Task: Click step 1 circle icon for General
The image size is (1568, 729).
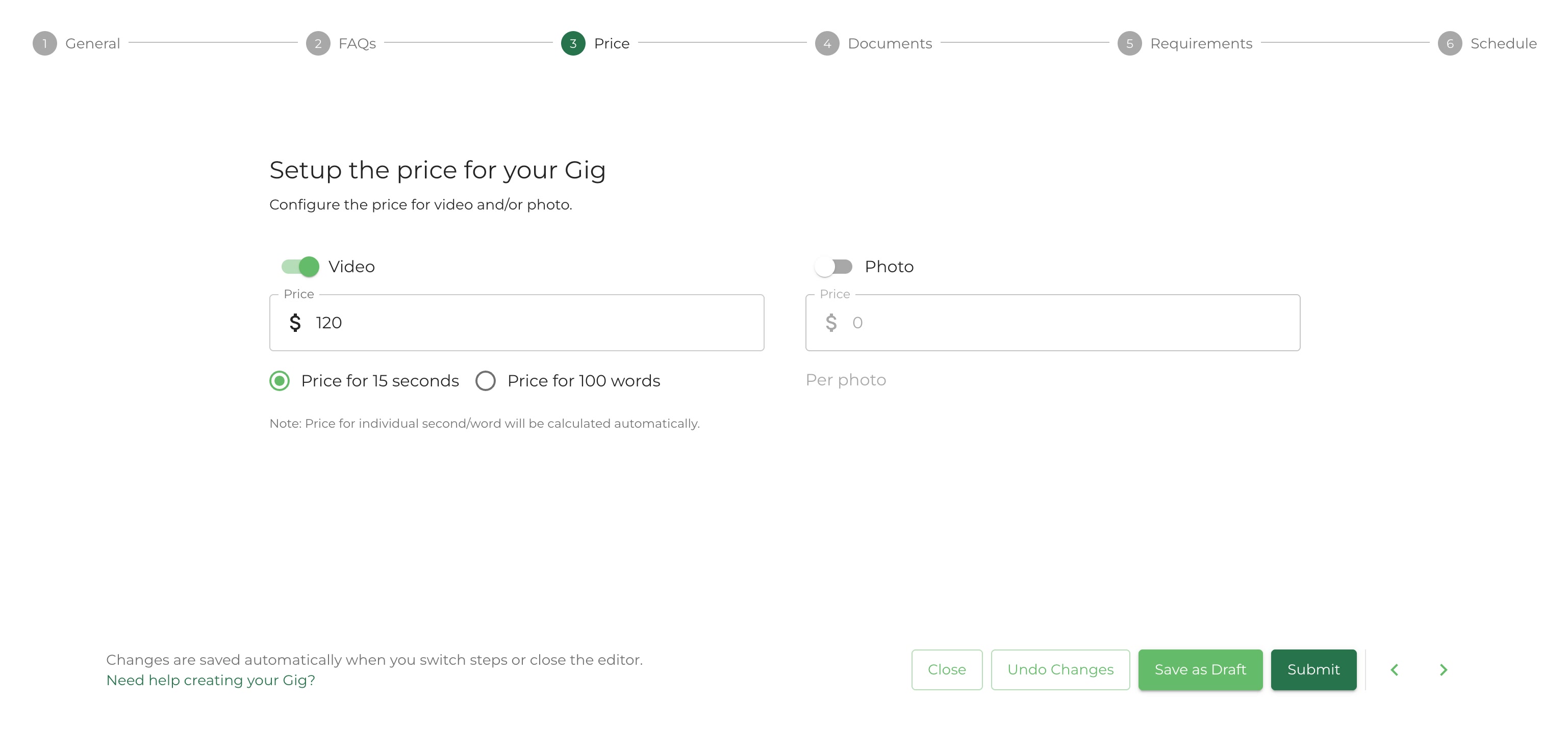Action: [44, 43]
